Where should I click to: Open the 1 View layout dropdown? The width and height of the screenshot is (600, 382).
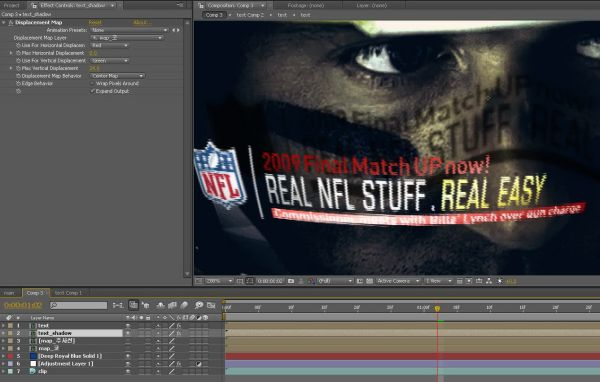(438, 281)
